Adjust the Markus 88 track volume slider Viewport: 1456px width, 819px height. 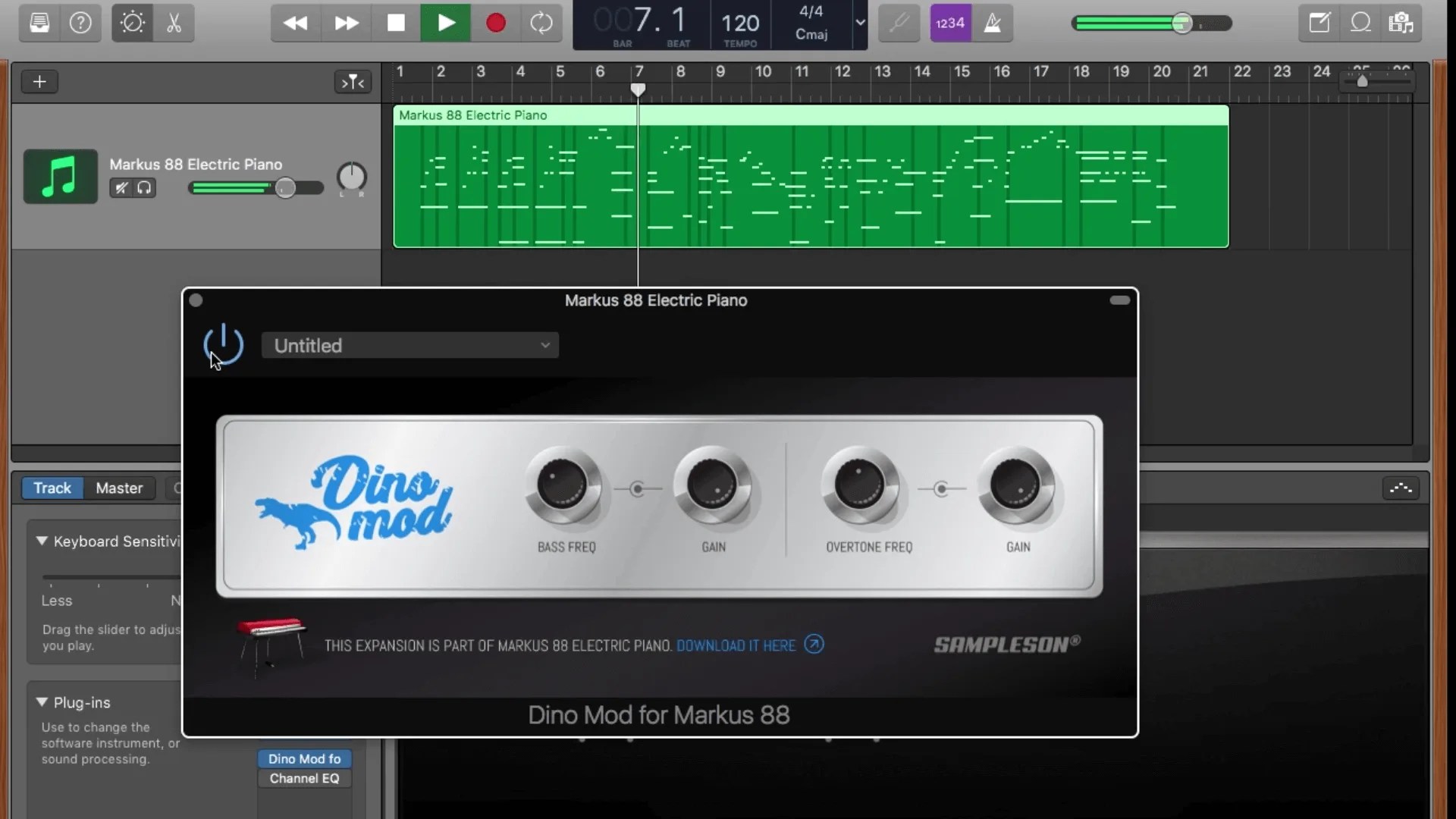284,187
